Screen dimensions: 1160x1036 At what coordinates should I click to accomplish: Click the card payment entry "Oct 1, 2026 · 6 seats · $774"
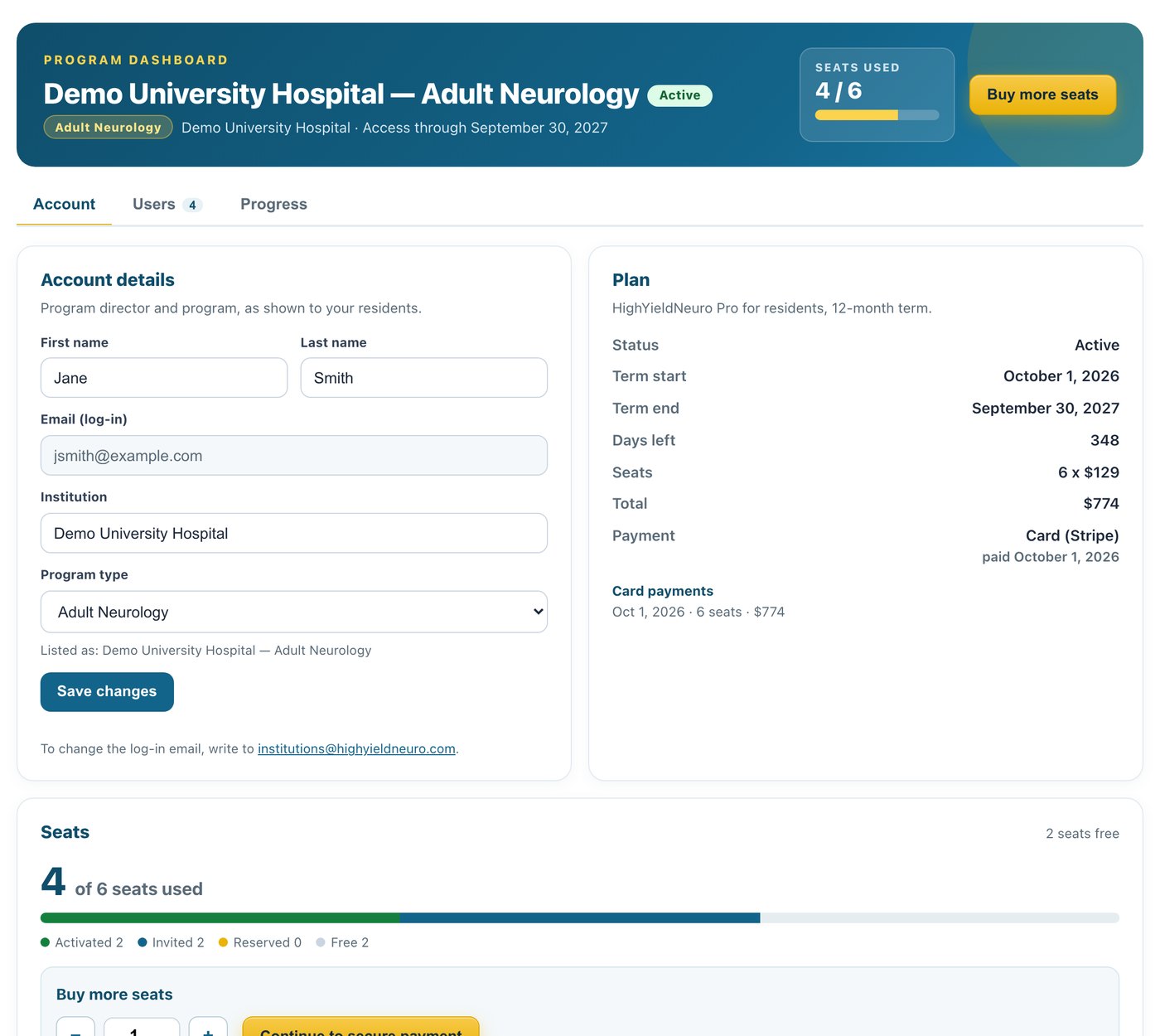pyautogui.click(x=698, y=612)
